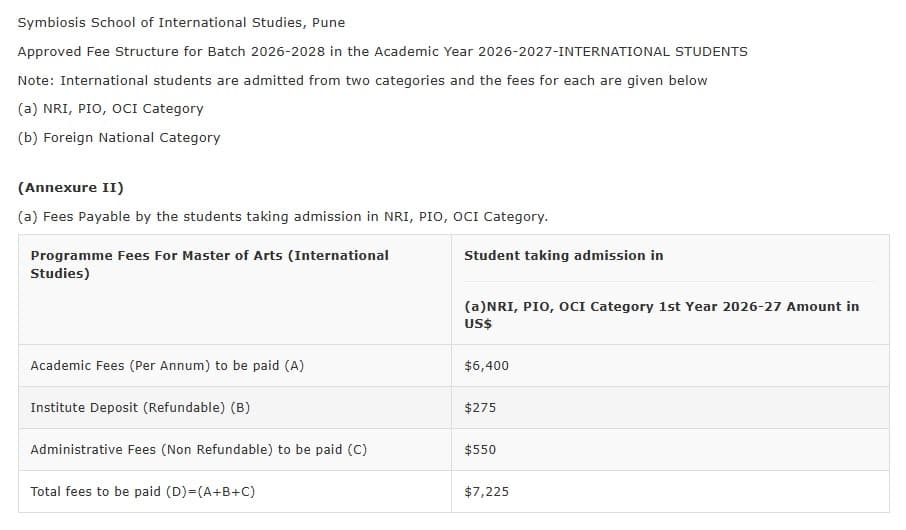Select the 'Institute Deposit (Refundable)' row label

click(140, 408)
